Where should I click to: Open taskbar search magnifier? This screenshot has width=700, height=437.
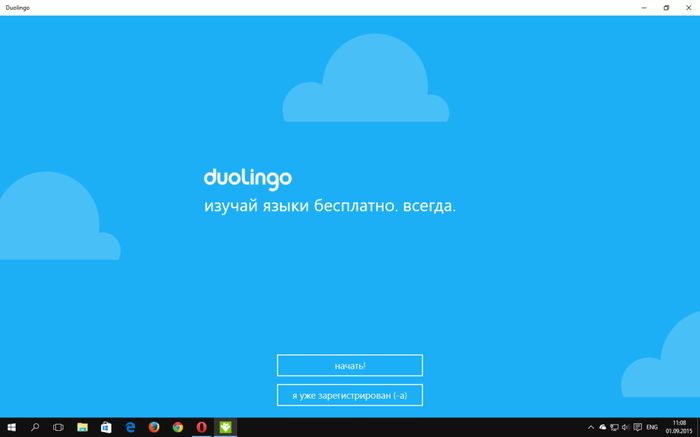(x=35, y=427)
